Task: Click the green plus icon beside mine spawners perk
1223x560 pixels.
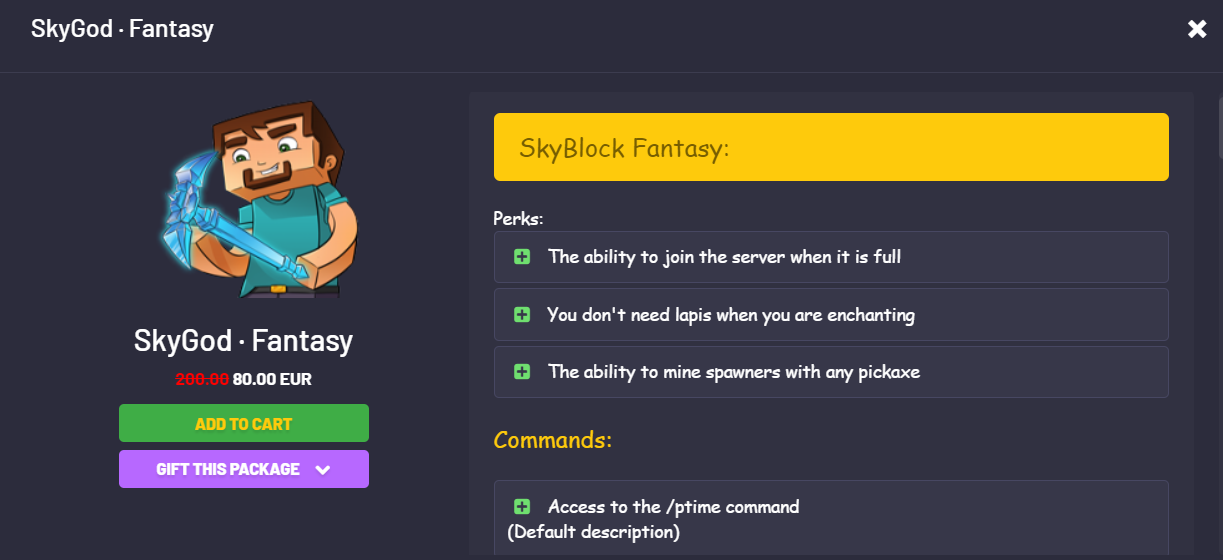Action: click(522, 372)
